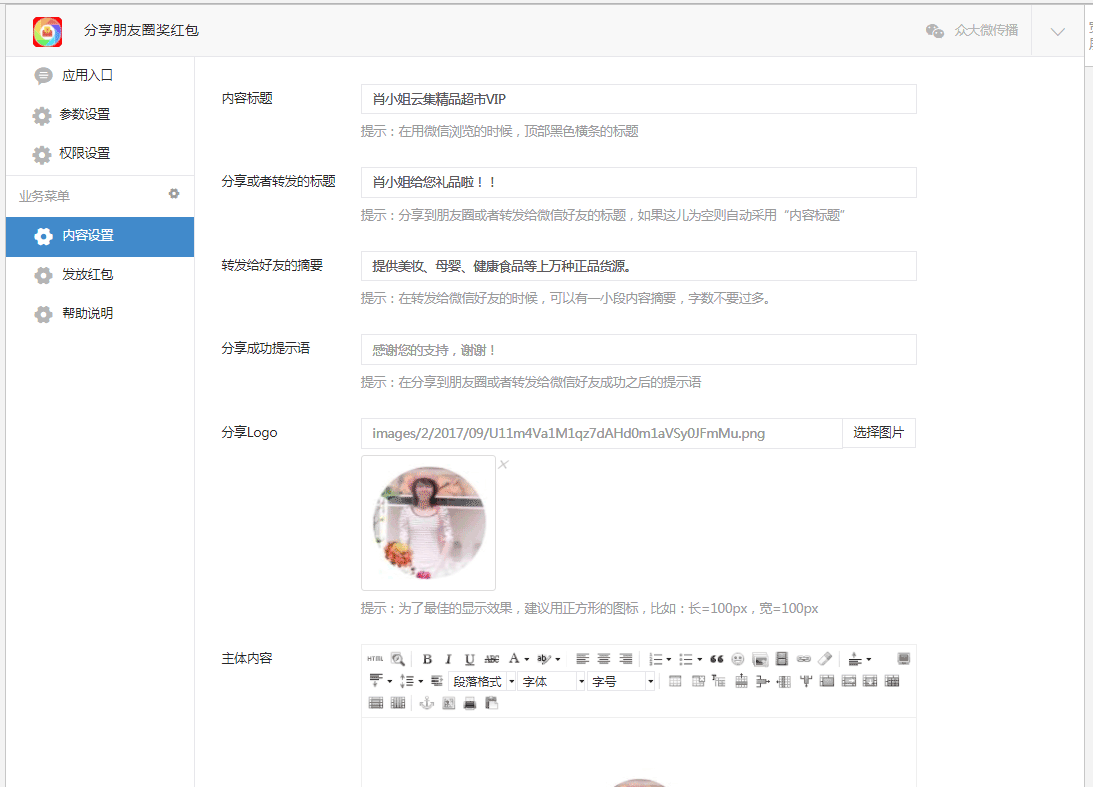Click the WeChat icon beside 众大微传播
Image resolution: width=1093 pixels, height=787 pixels.
pos(935,31)
